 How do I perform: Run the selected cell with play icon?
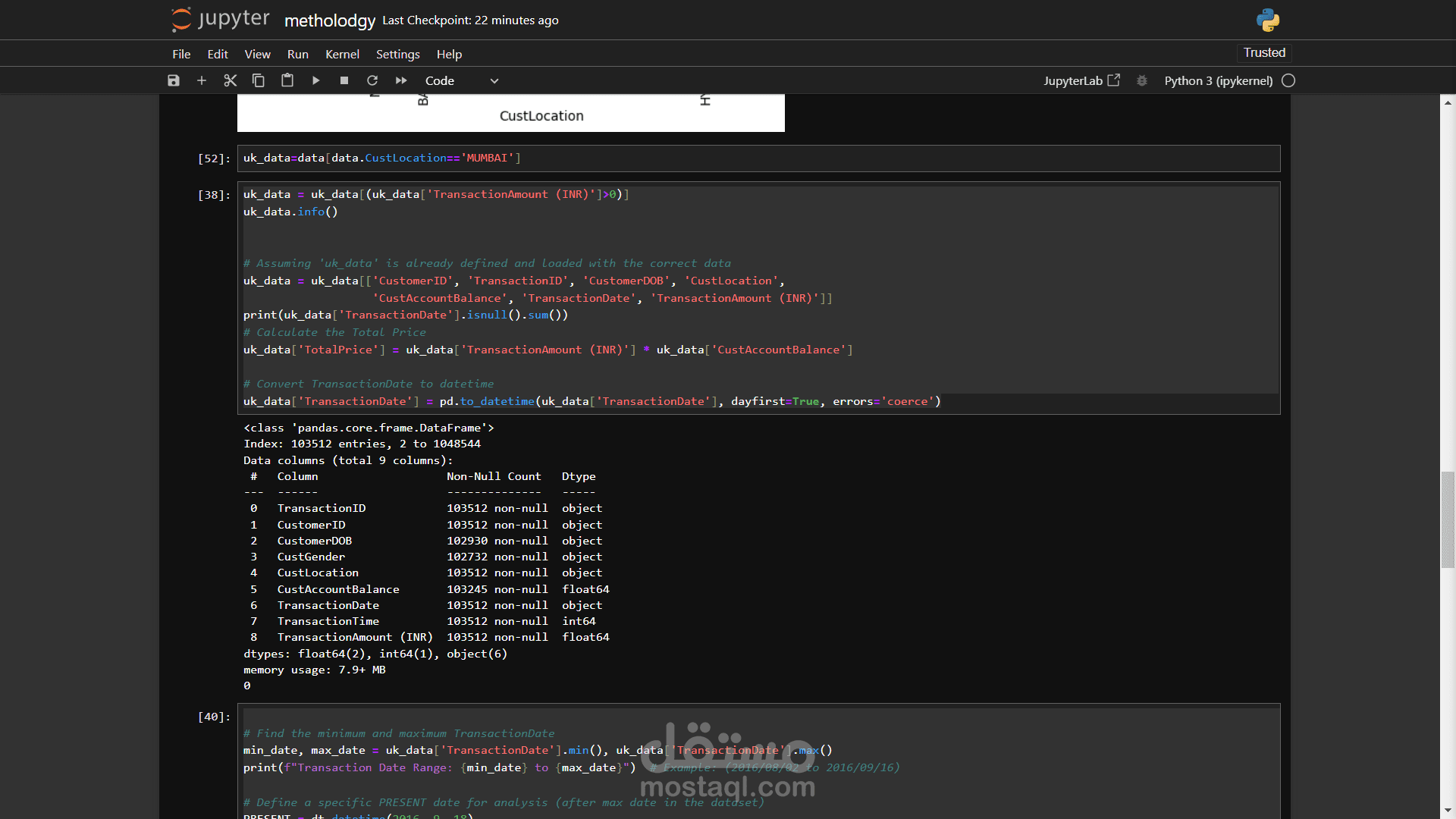315,80
